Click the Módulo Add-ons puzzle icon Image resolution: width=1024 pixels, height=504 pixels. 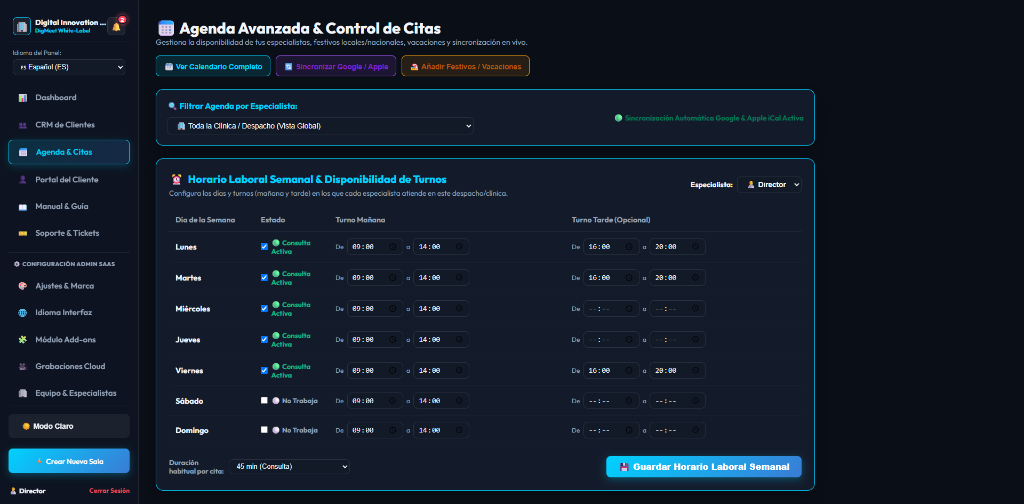[x=23, y=339]
